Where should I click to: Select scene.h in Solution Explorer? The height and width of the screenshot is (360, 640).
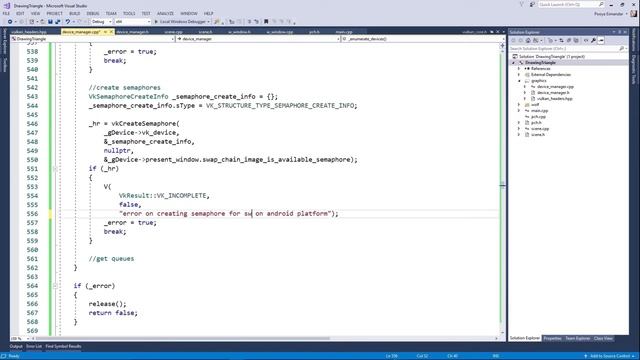(x=538, y=134)
